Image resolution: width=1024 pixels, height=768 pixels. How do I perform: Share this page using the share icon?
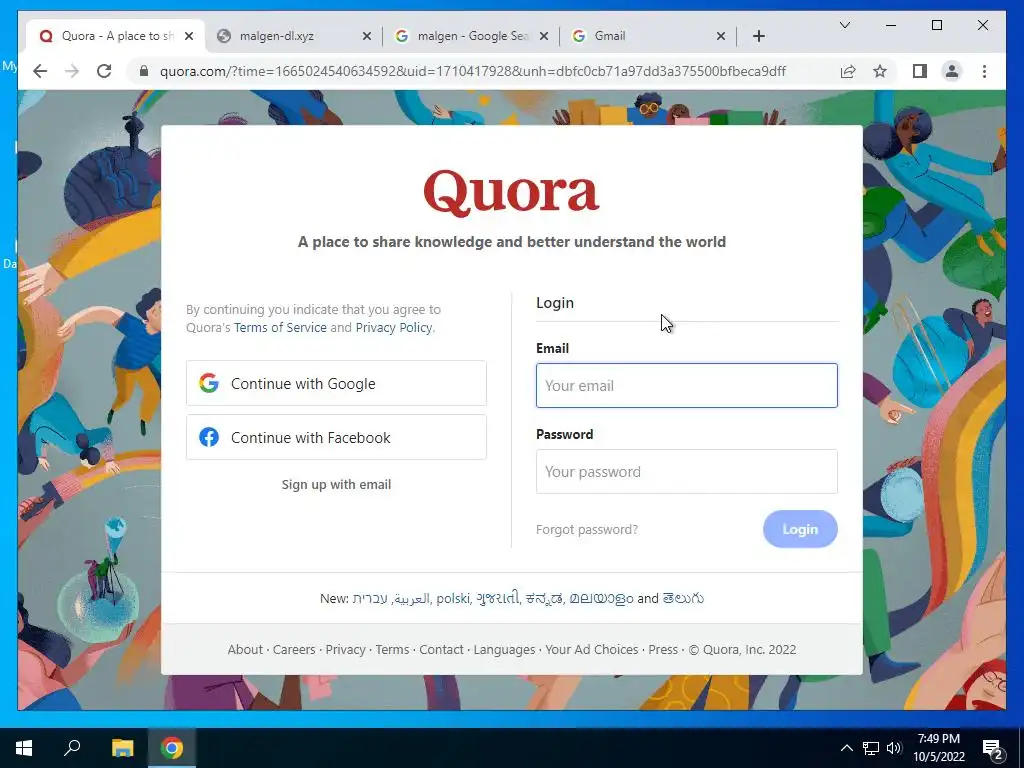point(848,71)
